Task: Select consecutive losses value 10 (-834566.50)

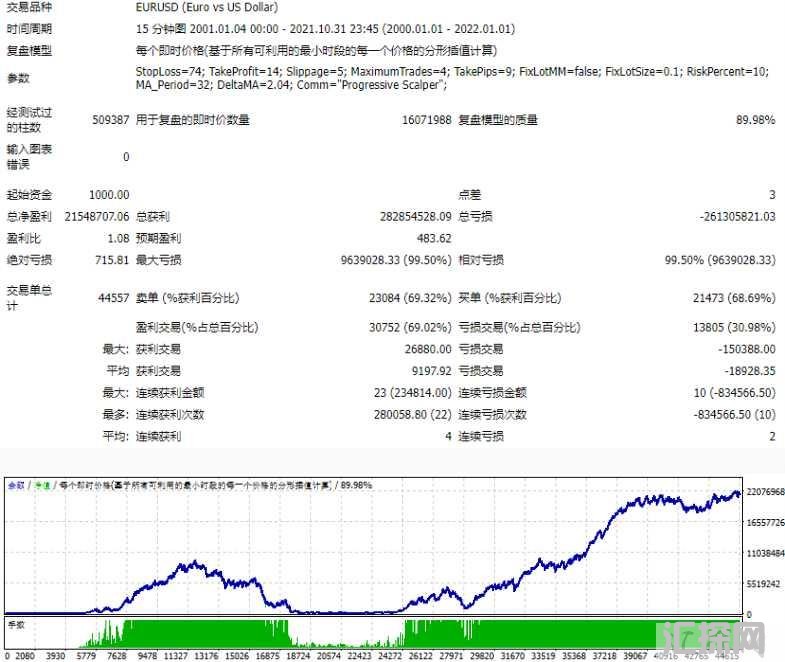Action: (x=734, y=393)
